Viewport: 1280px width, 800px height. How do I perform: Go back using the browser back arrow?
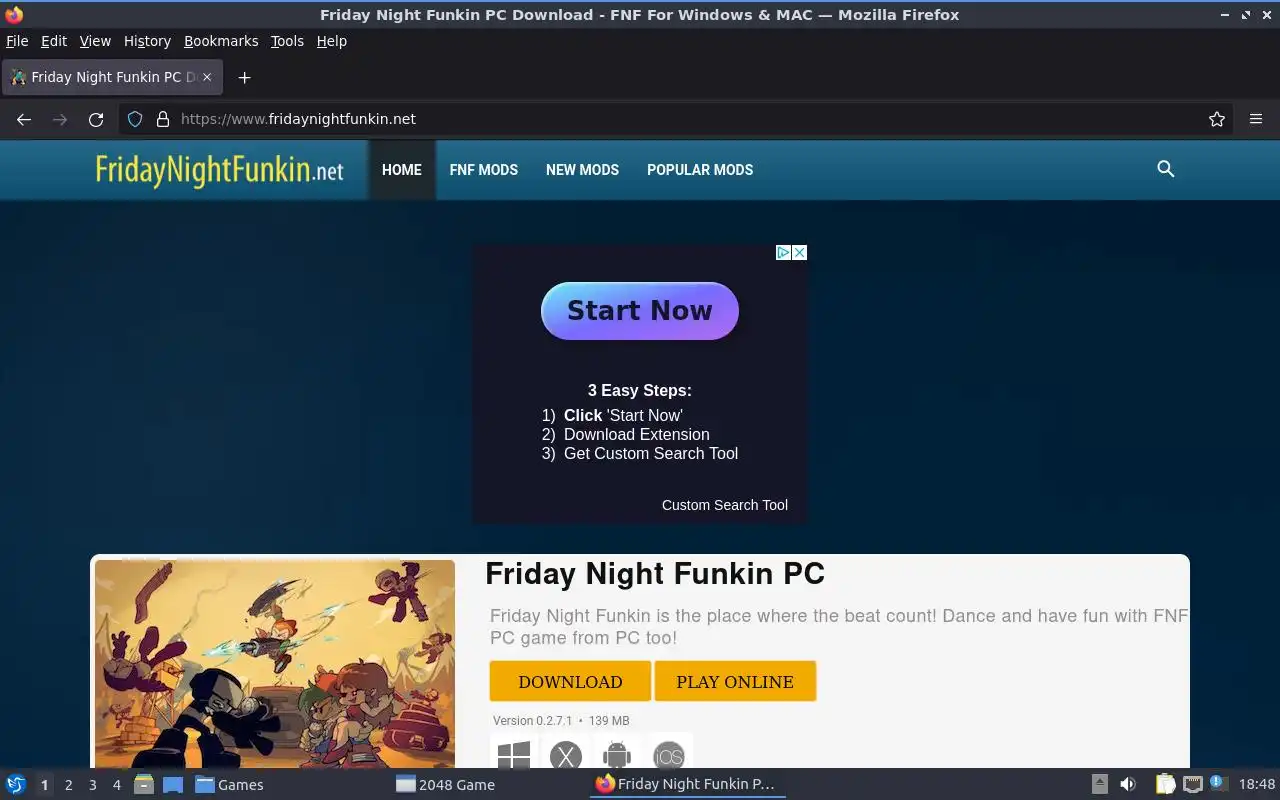(24, 119)
